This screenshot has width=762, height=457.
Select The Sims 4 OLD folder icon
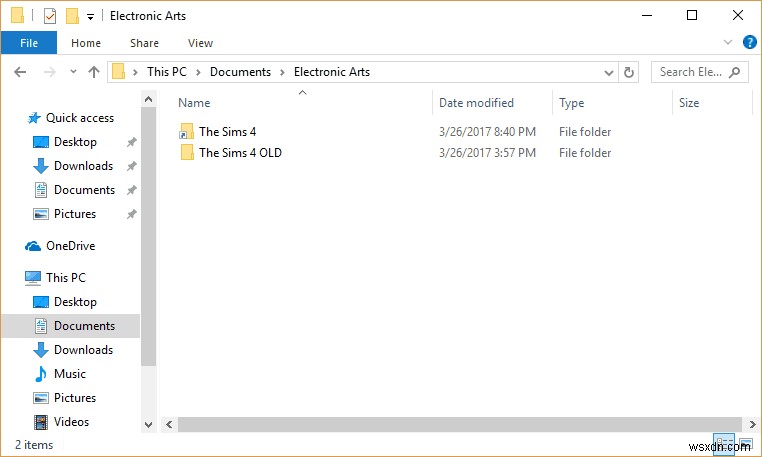pos(187,152)
